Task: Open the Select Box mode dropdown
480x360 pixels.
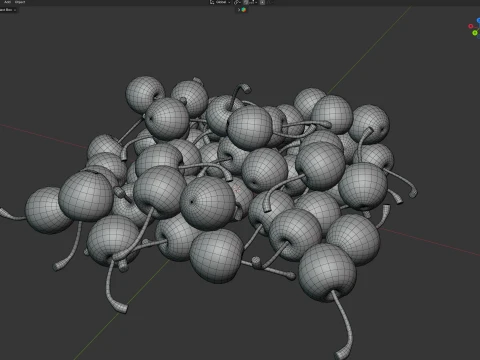Action: pyautogui.click(x=8, y=10)
